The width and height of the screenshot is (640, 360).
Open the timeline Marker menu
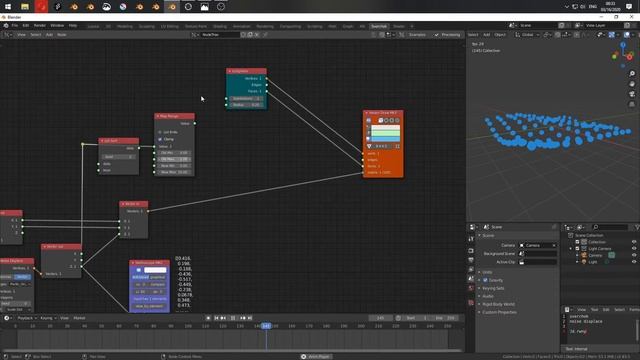[x=79, y=318]
